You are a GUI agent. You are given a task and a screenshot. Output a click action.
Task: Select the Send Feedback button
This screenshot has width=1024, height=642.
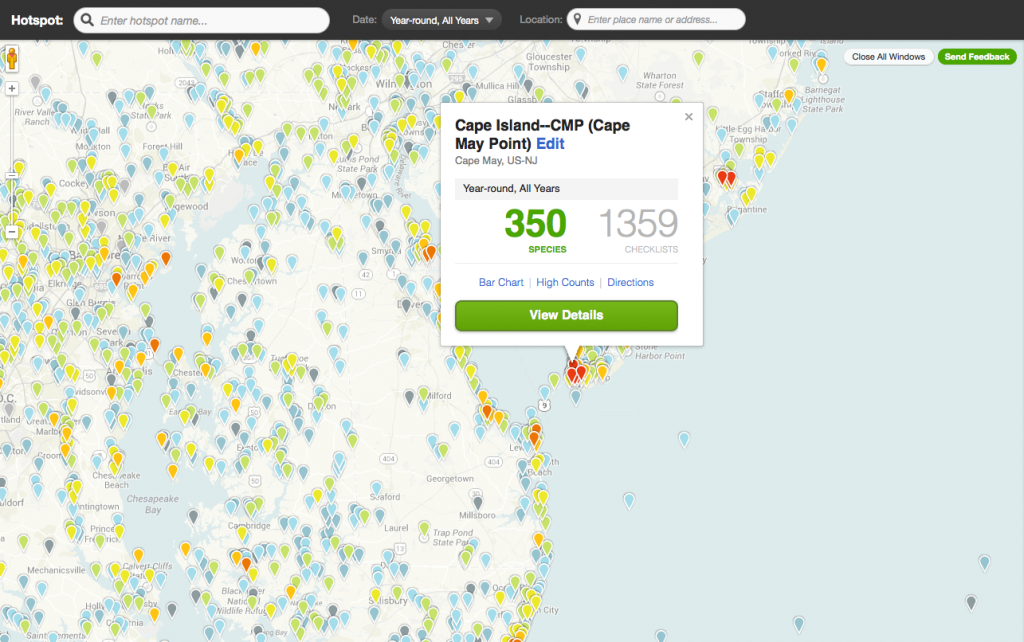point(977,57)
